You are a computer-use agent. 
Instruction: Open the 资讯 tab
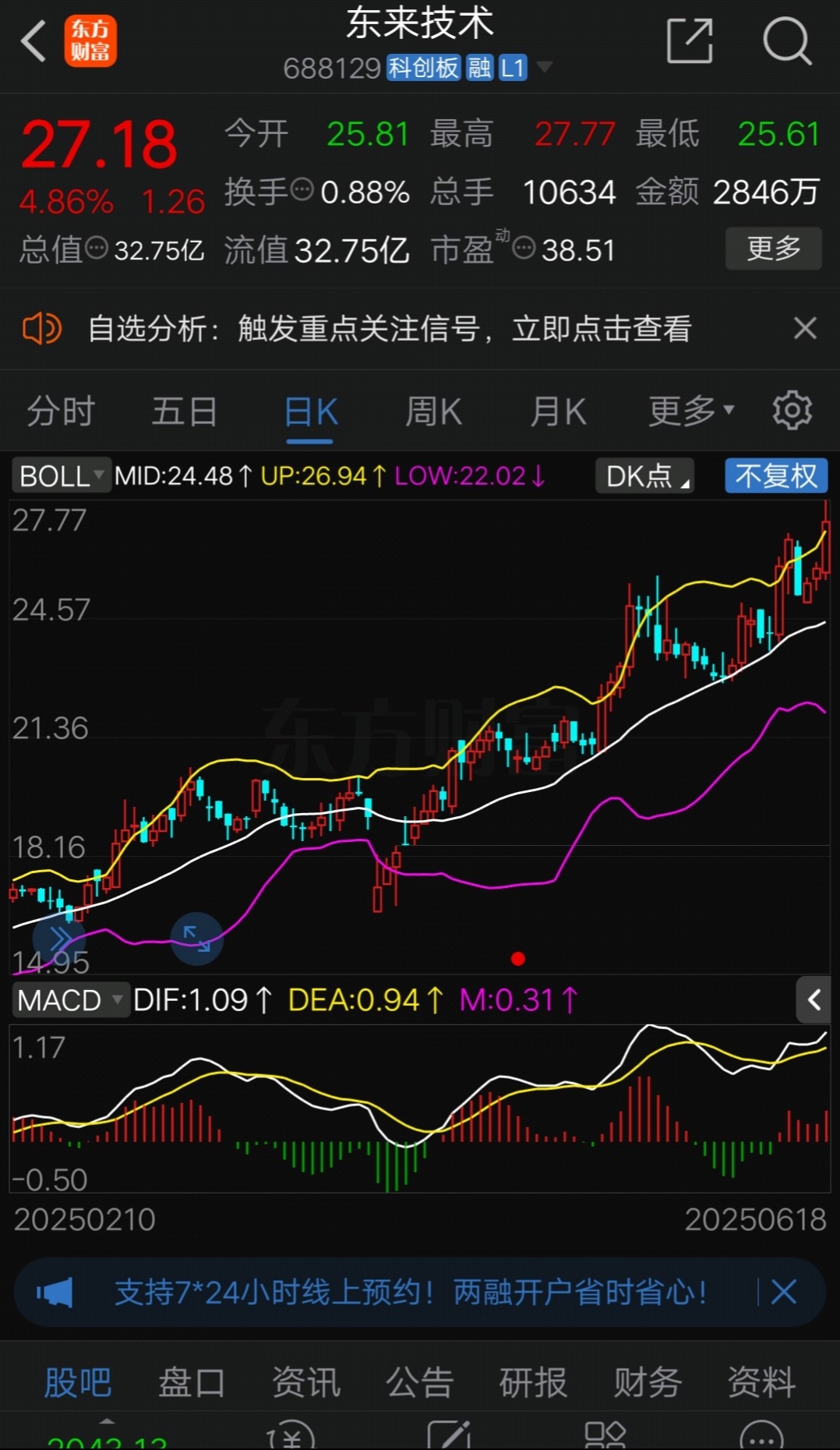(x=306, y=1382)
